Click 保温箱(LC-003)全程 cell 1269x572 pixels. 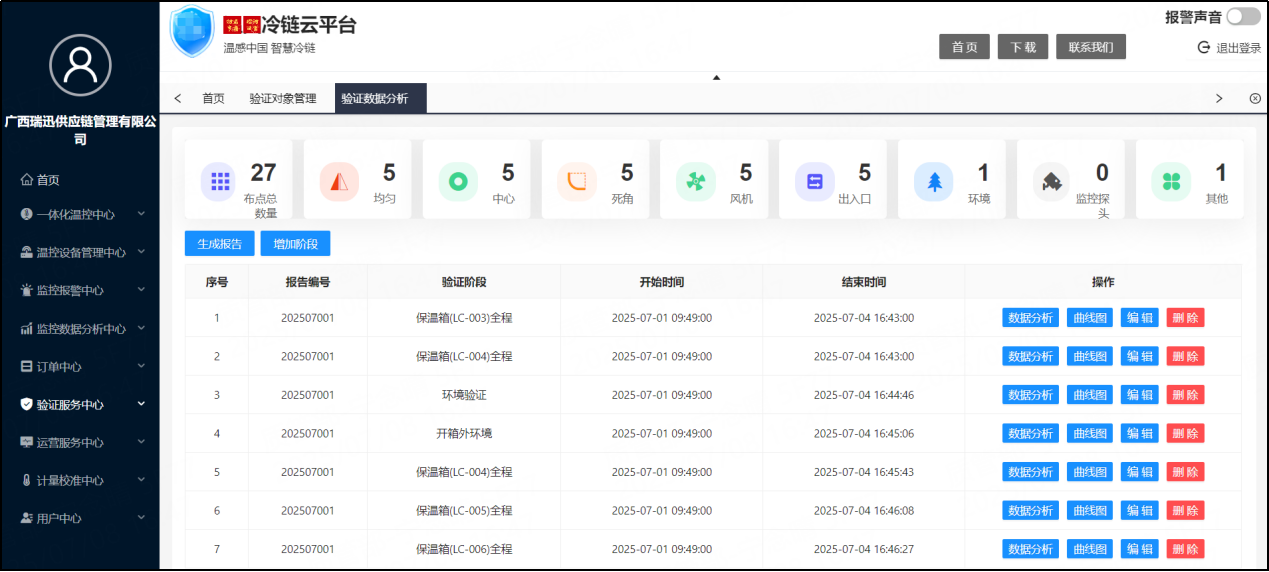pyautogui.click(x=464, y=318)
